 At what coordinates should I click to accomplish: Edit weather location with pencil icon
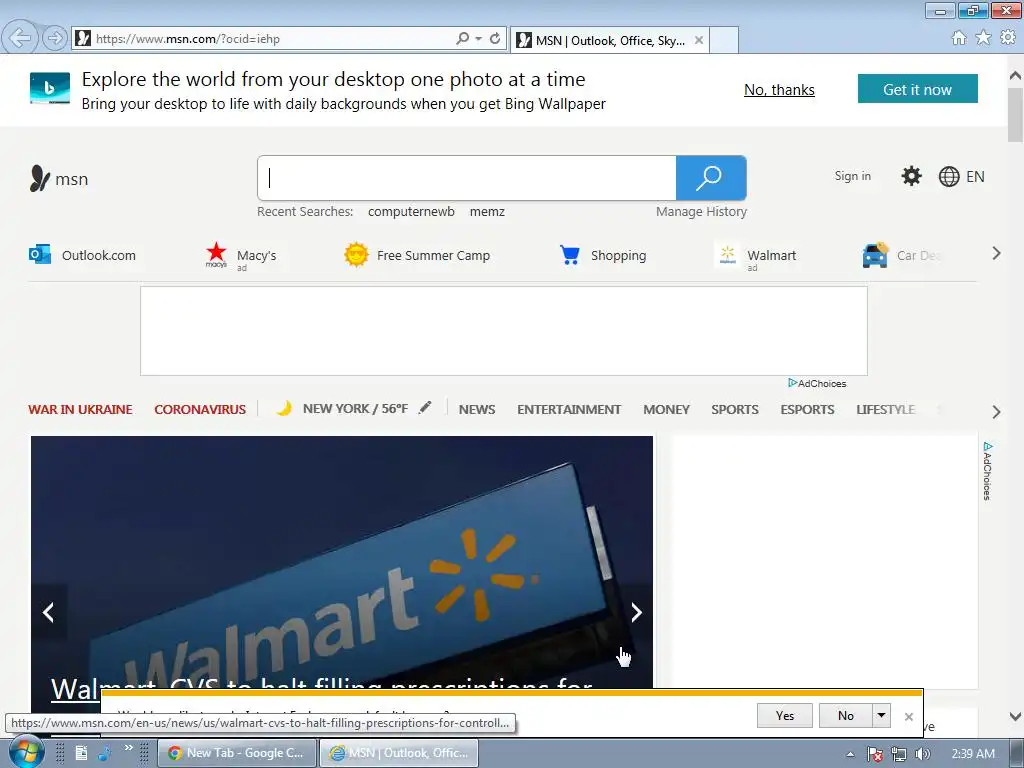pyautogui.click(x=425, y=408)
